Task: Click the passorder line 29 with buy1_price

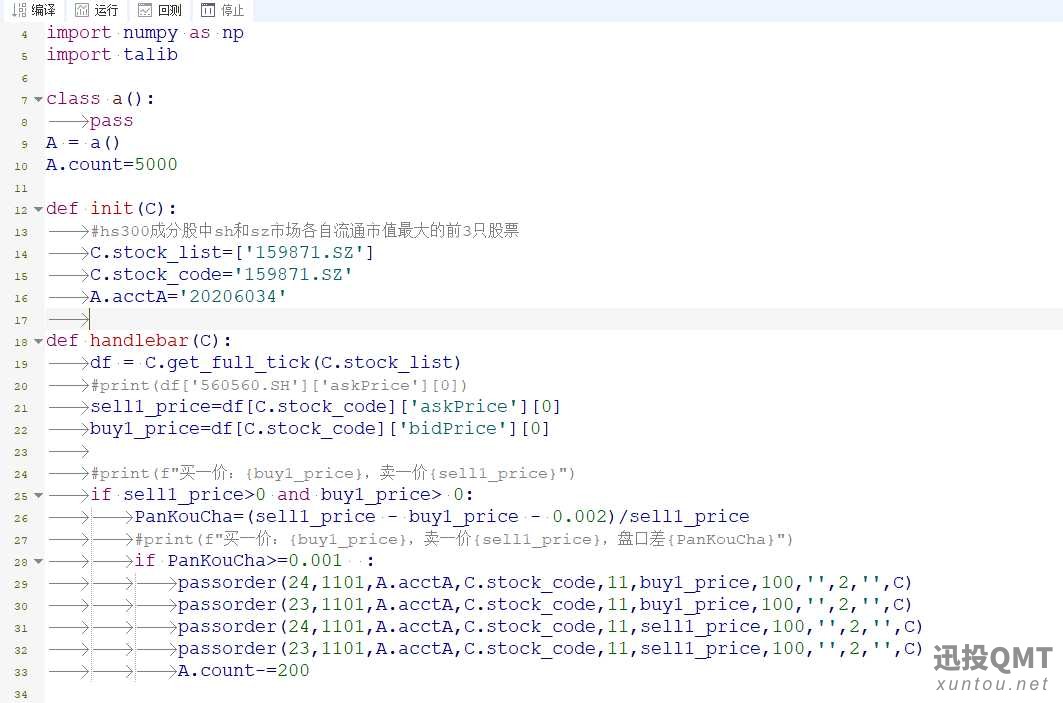Action: [545, 583]
